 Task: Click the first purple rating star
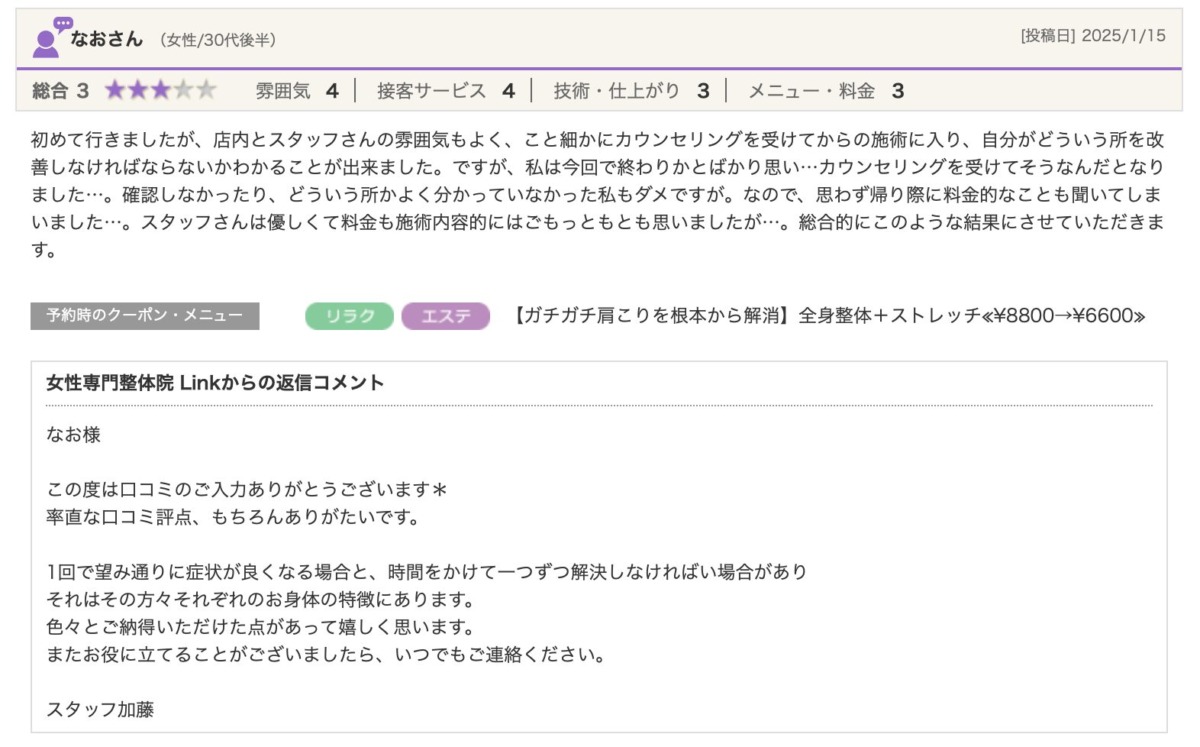coord(115,91)
